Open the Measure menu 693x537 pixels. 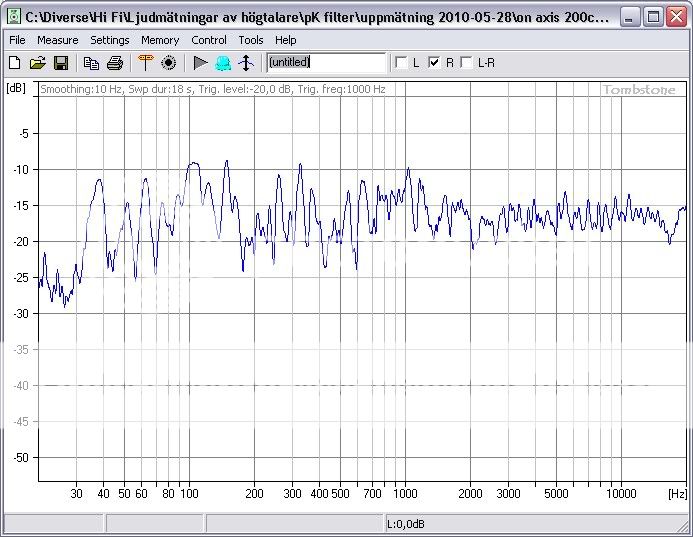57,40
